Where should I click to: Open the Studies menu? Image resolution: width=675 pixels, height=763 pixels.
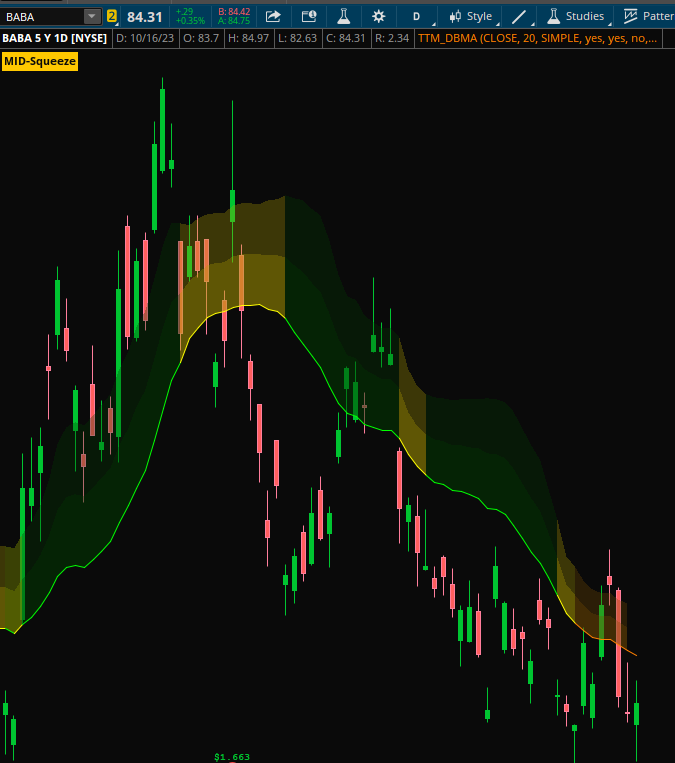tap(575, 16)
